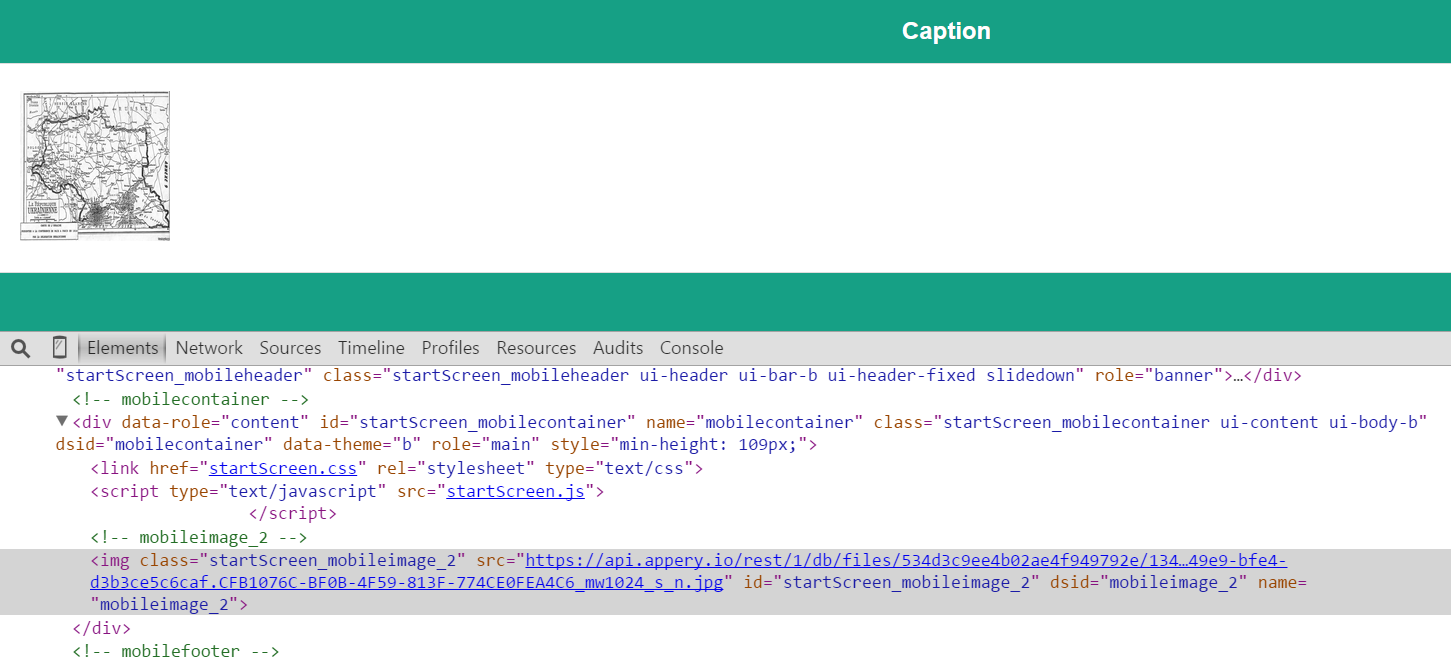This screenshot has height=664, width=1451.
Task: Select the mobilefooter comment line
Action: tap(175, 652)
